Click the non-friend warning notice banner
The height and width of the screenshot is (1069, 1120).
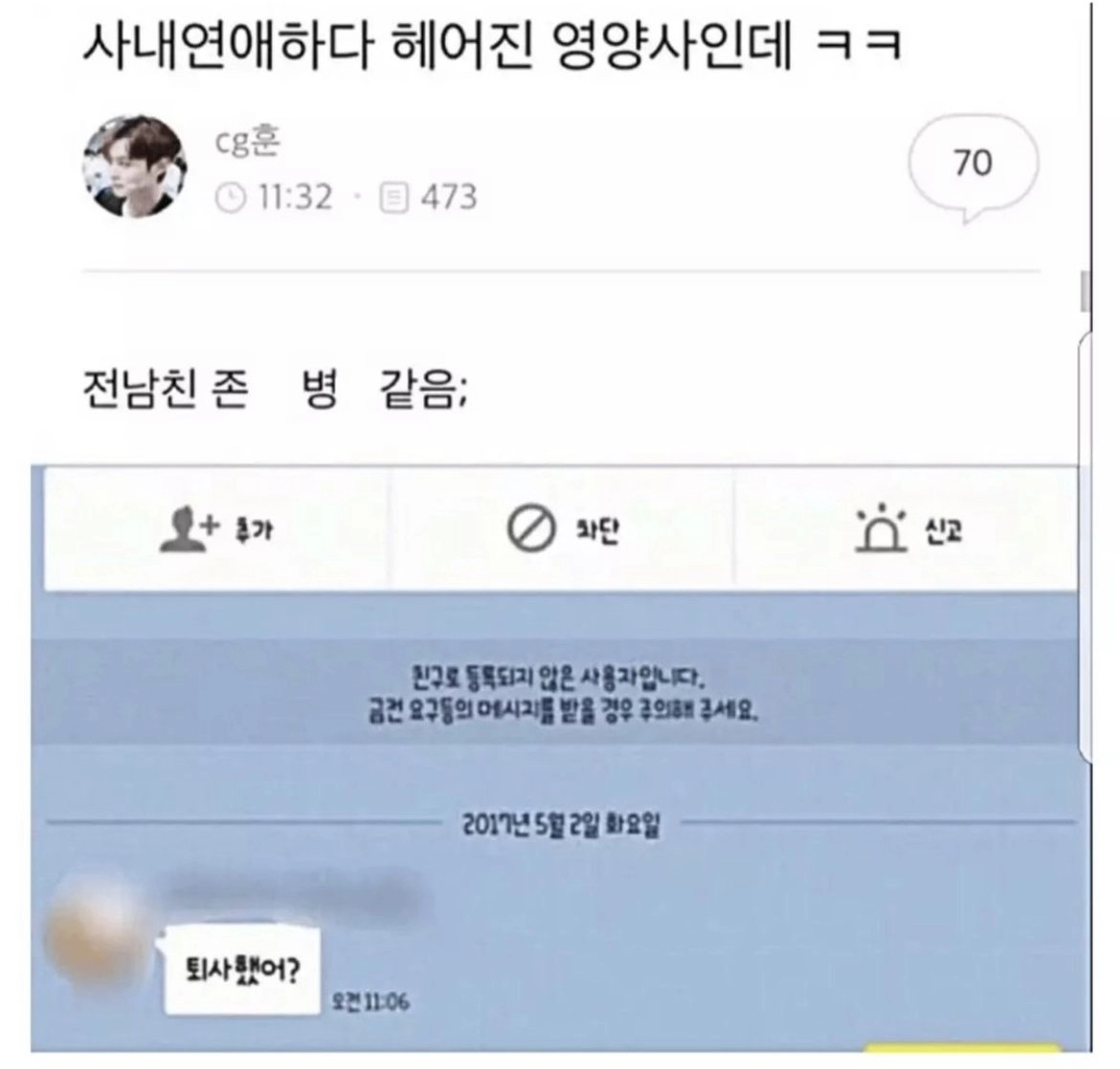562,692
